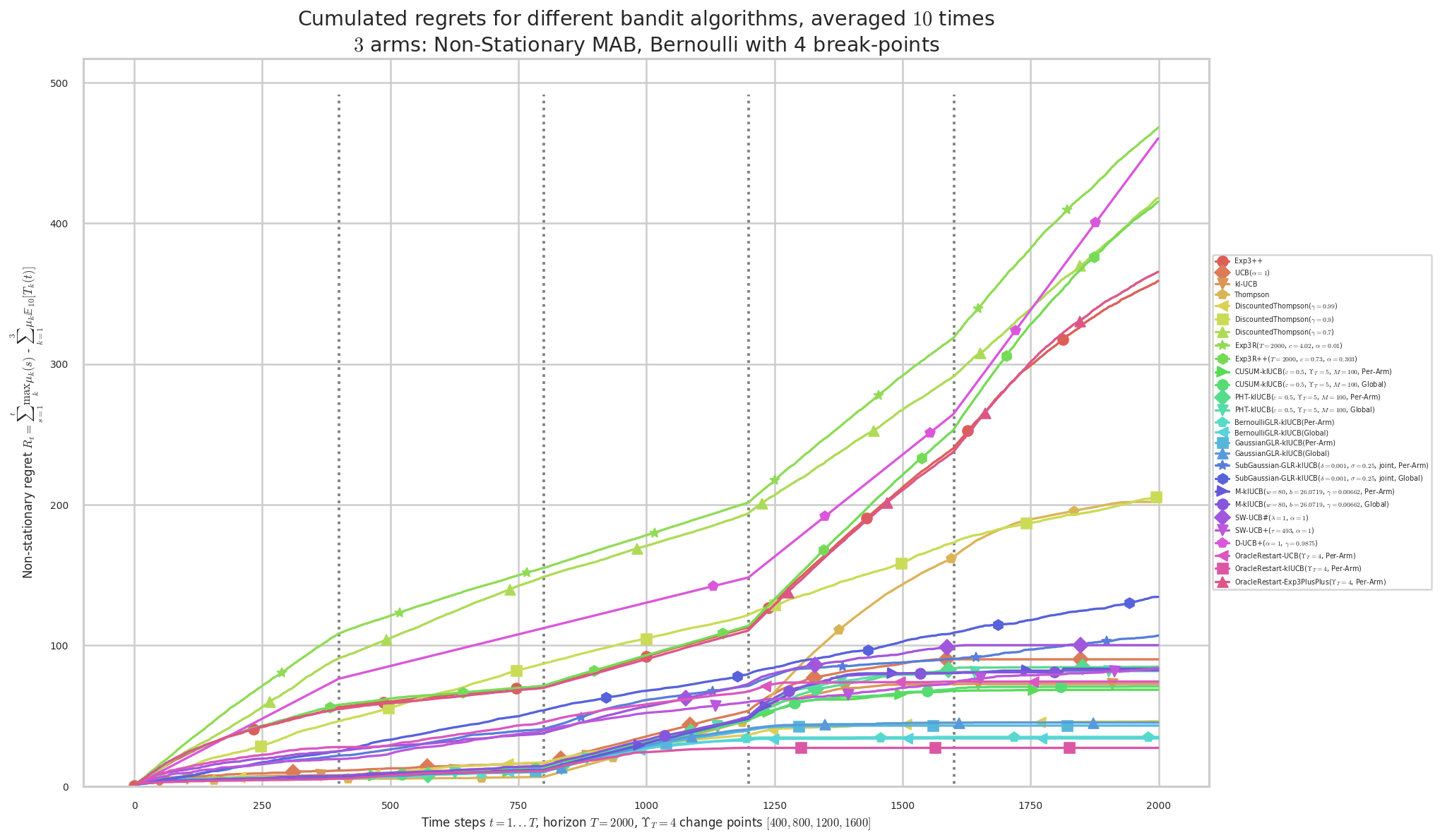Click the x-axis tick label 1000
Image resolution: width=1440 pixels, height=840 pixels.
pos(646,804)
